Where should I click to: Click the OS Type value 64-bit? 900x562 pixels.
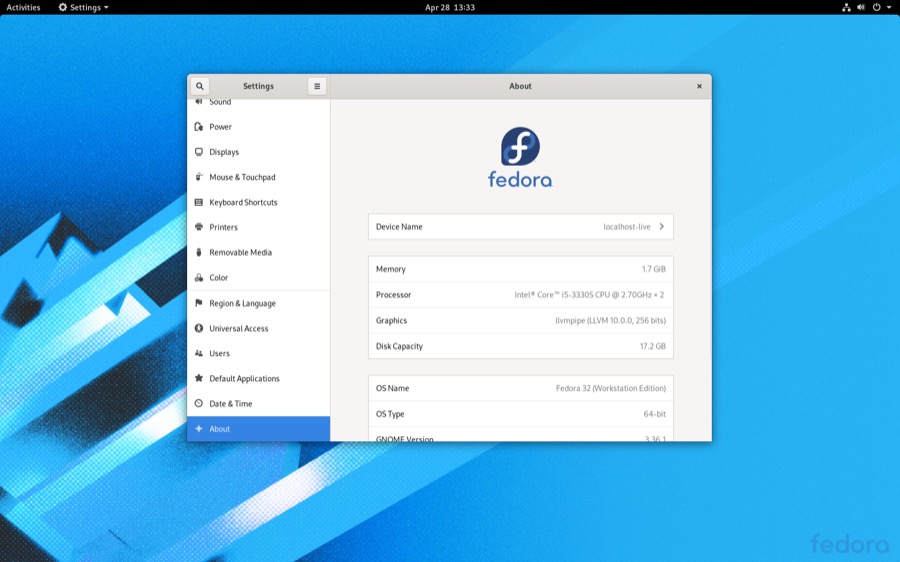654,414
